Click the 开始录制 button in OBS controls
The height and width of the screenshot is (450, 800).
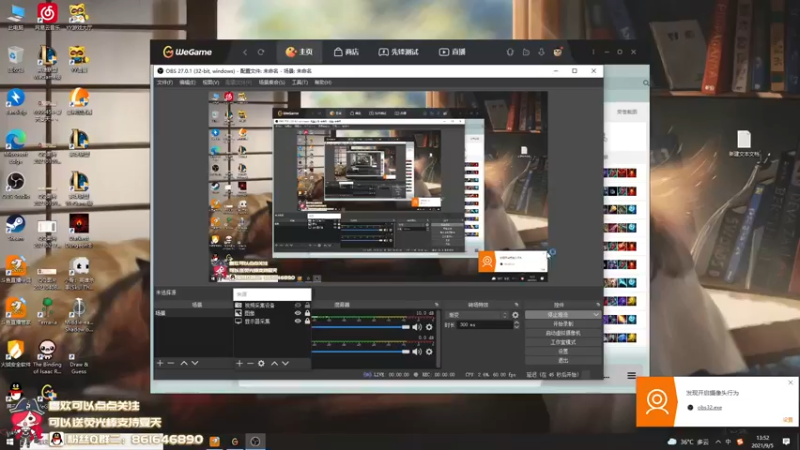(x=563, y=324)
